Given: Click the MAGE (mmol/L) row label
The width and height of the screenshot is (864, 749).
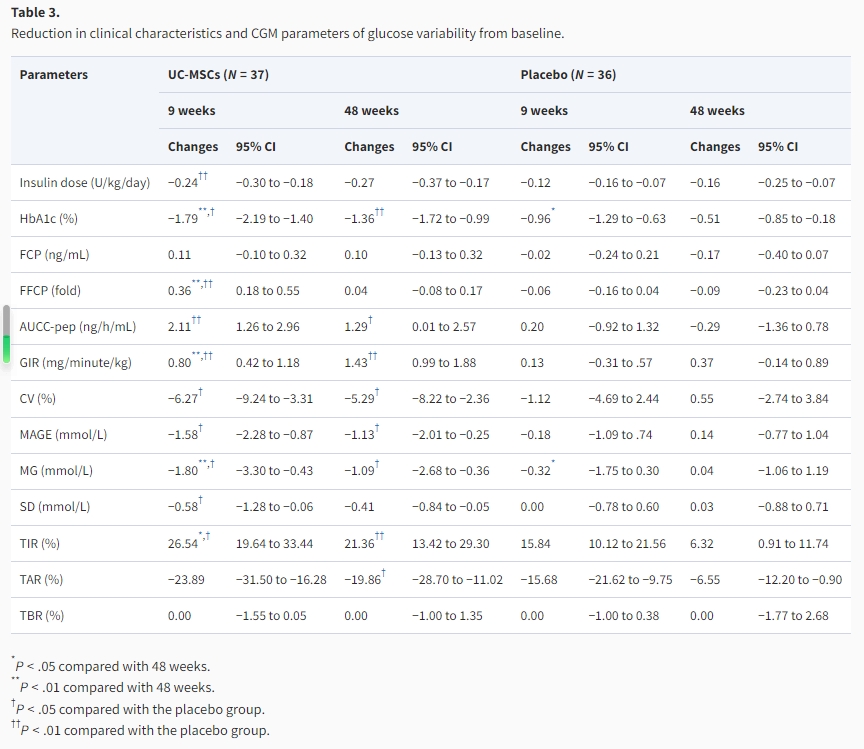Looking at the screenshot, I should pyautogui.click(x=63, y=435).
